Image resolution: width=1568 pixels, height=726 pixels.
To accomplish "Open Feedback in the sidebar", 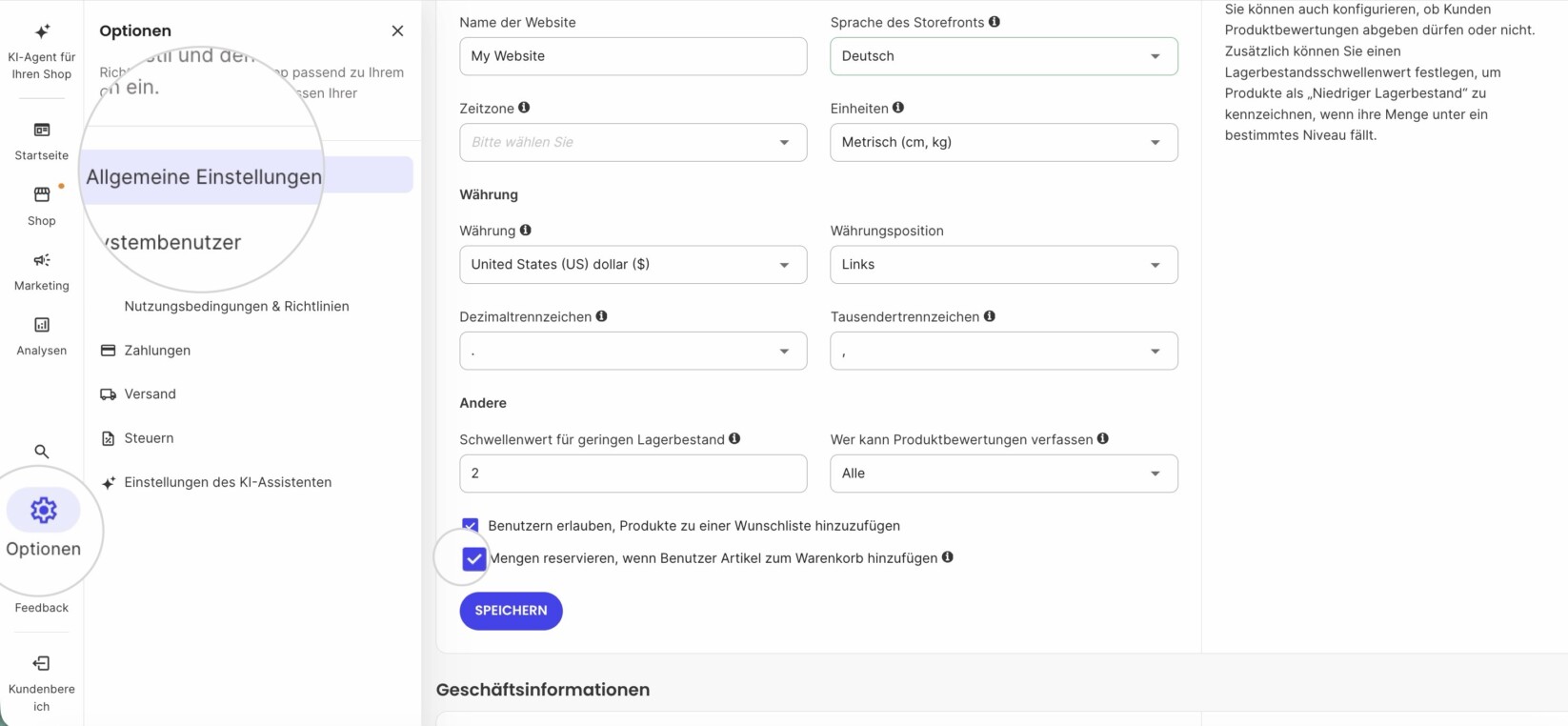I will pos(42,608).
